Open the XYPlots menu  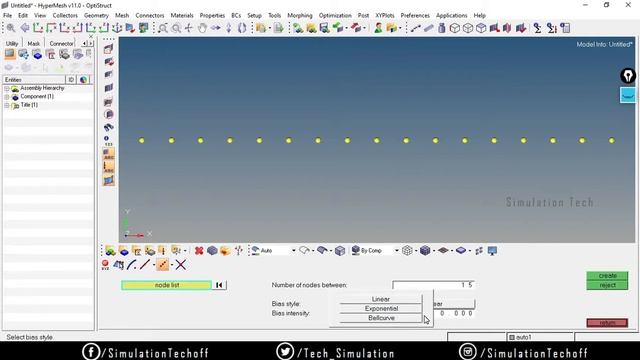point(384,16)
